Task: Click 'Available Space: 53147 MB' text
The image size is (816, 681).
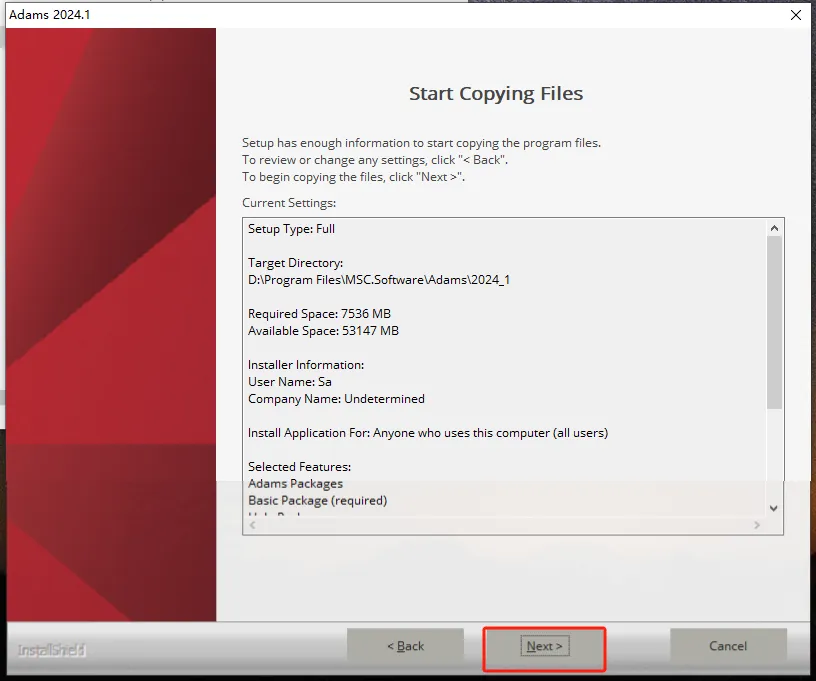Action: 323,331
